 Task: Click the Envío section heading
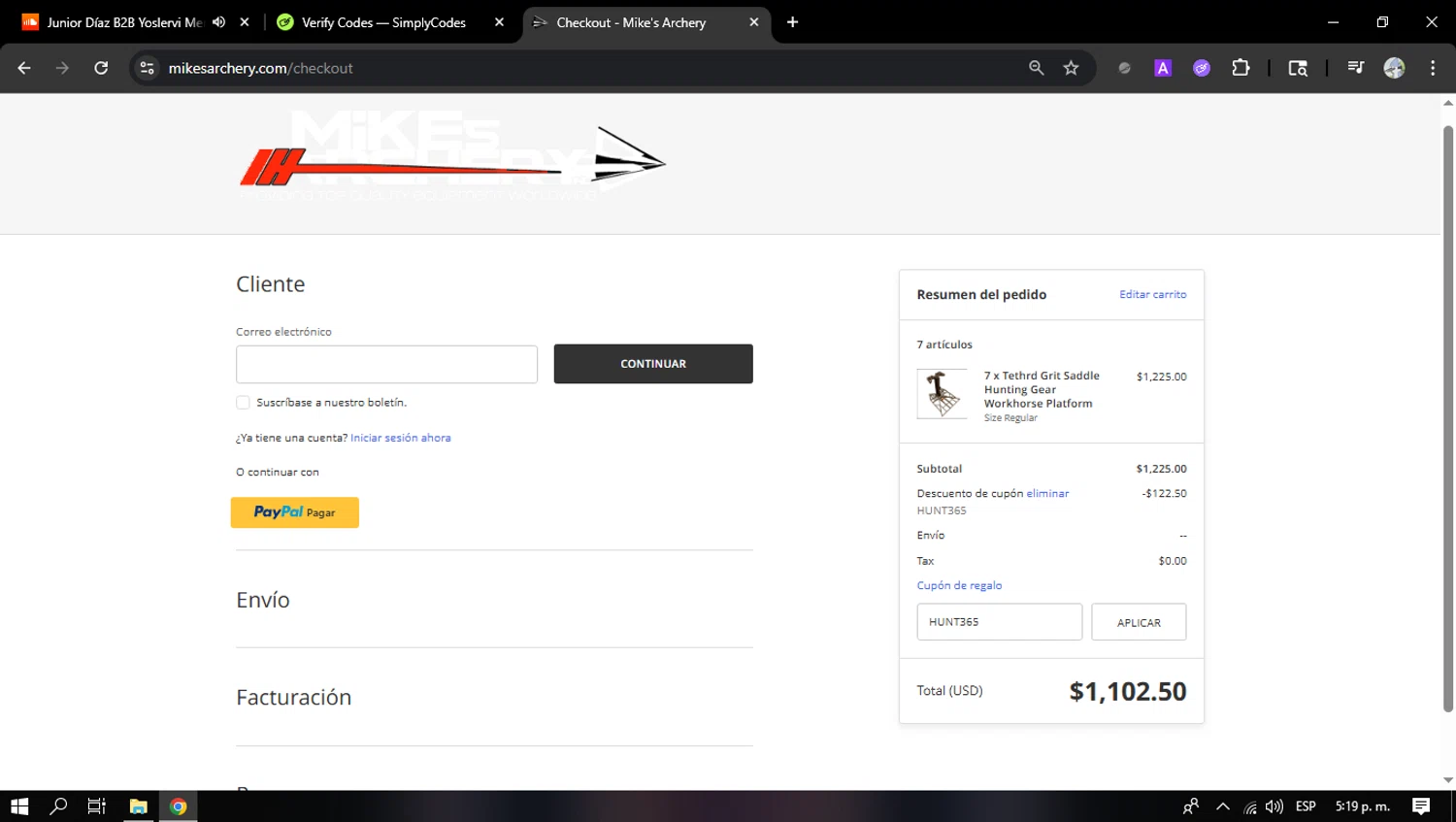point(263,600)
